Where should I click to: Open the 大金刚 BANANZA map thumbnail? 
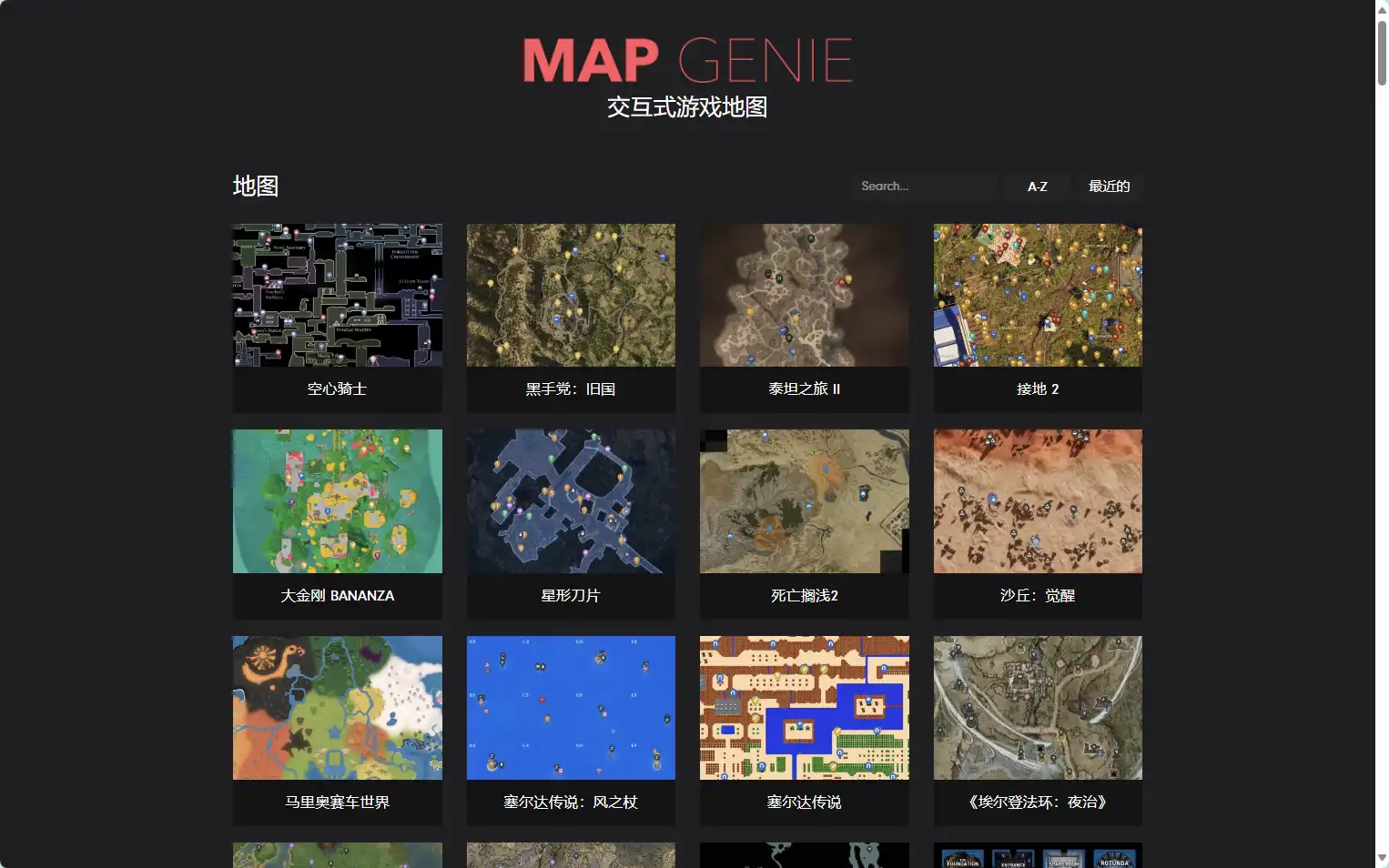[x=337, y=501]
